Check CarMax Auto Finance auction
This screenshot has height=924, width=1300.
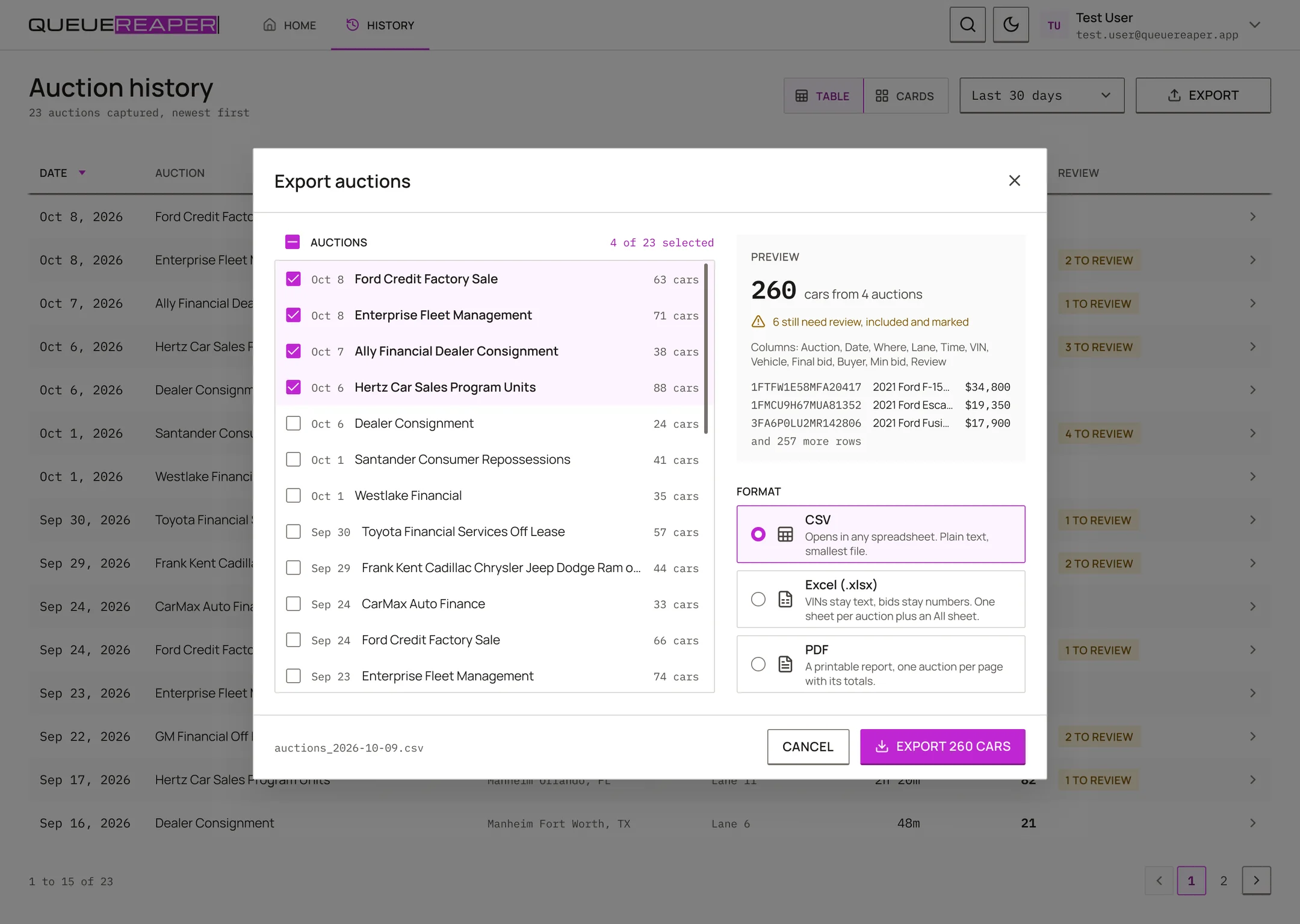coord(293,604)
